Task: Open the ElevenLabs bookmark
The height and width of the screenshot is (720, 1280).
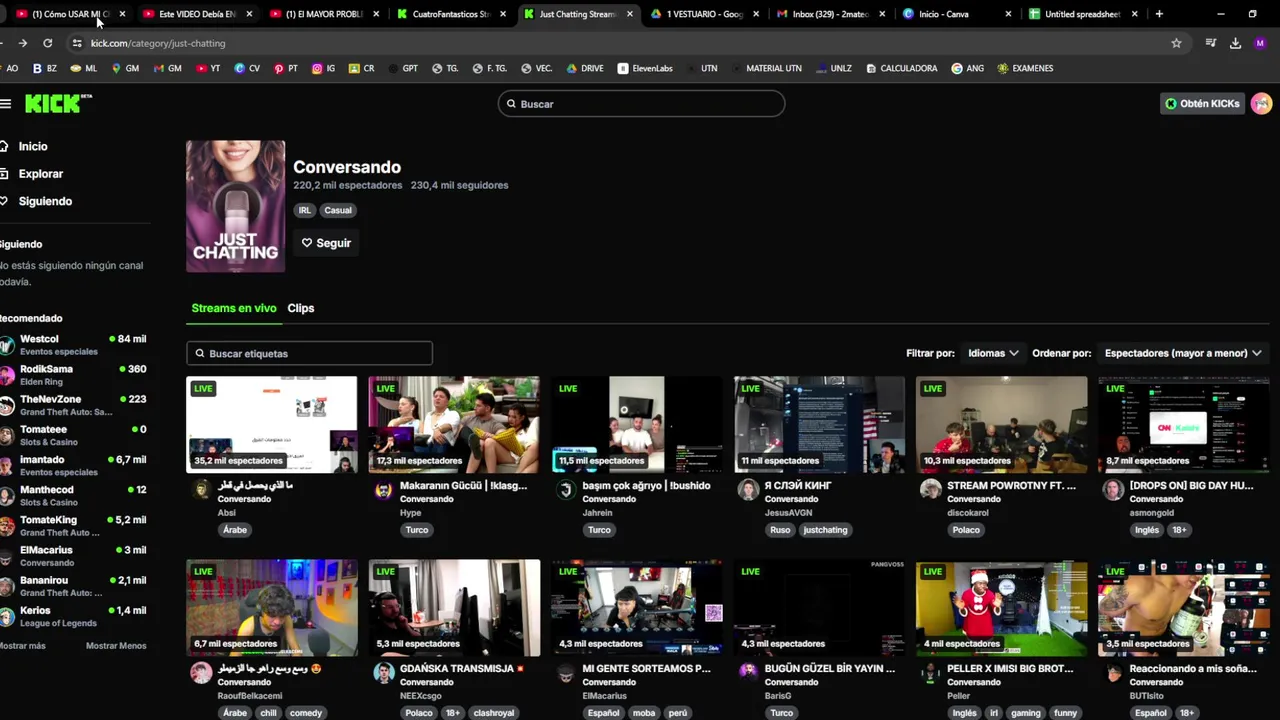Action: pyautogui.click(x=645, y=68)
